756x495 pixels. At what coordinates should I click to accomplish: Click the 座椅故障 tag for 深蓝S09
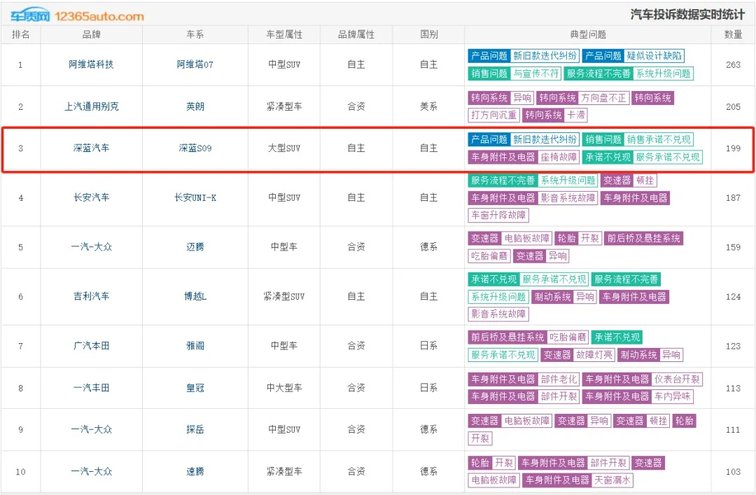[558, 157]
